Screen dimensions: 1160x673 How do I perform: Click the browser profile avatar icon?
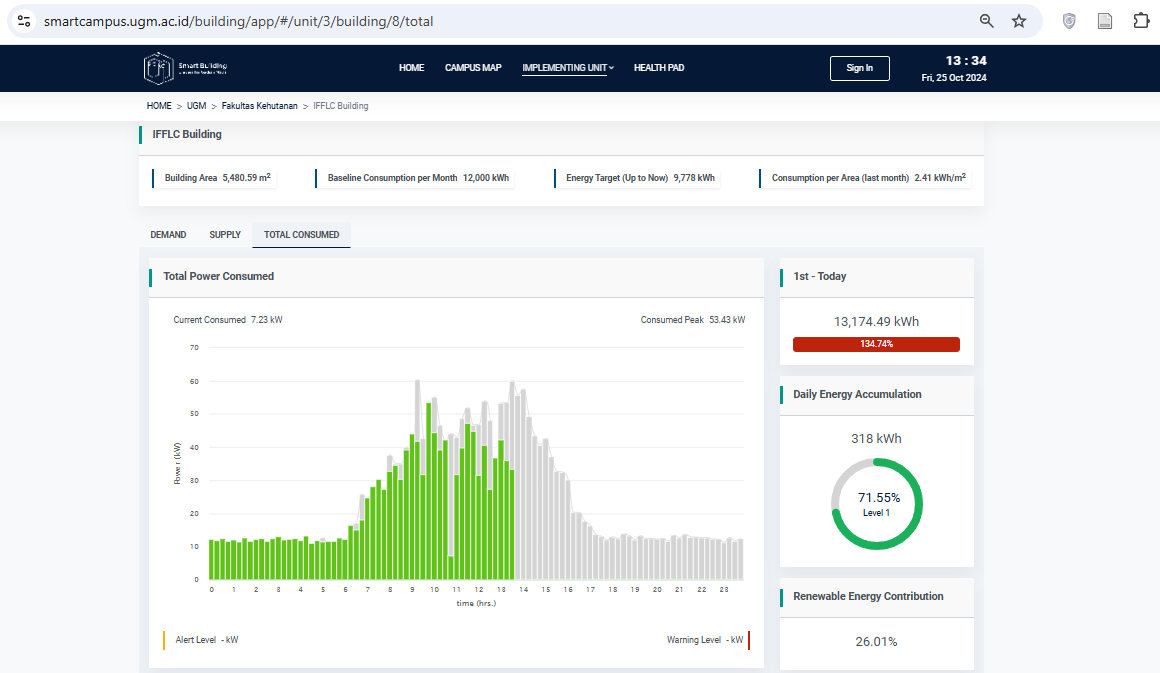pyautogui.click(x=22, y=20)
